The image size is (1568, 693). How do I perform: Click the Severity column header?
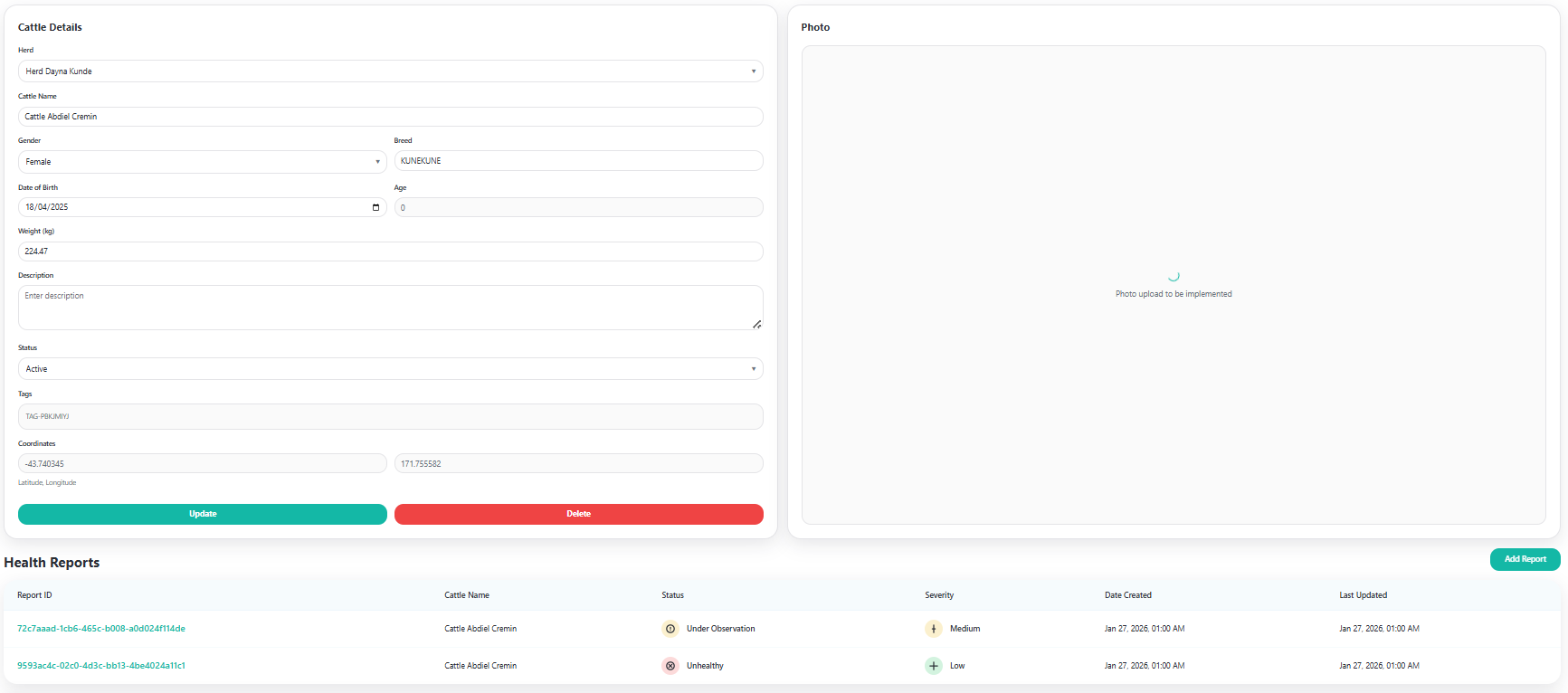(x=939, y=595)
